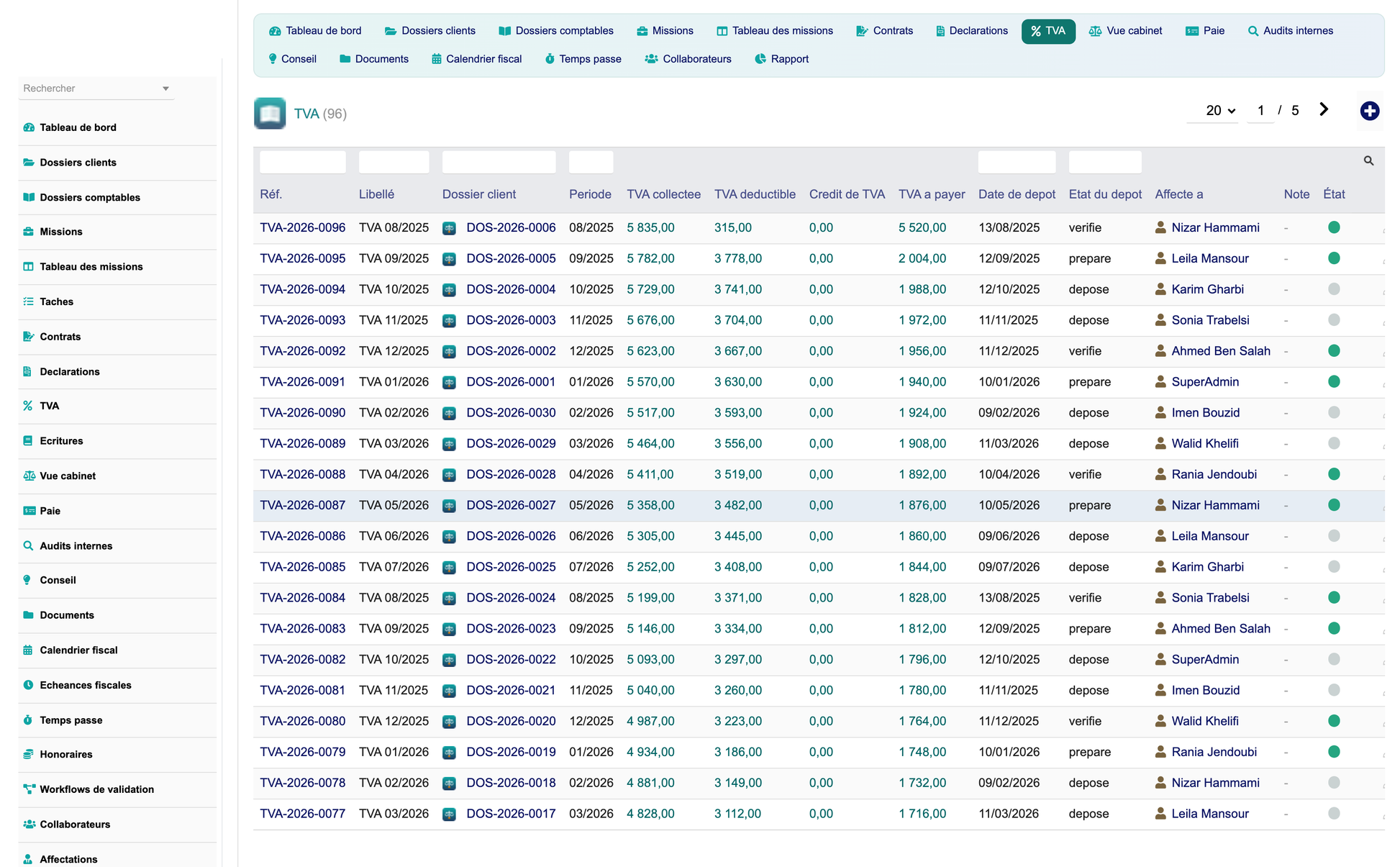Screen dimensions: 1400x867
Task: Click the green État dot for TVA-2026-0079
Action: [x=1334, y=752]
